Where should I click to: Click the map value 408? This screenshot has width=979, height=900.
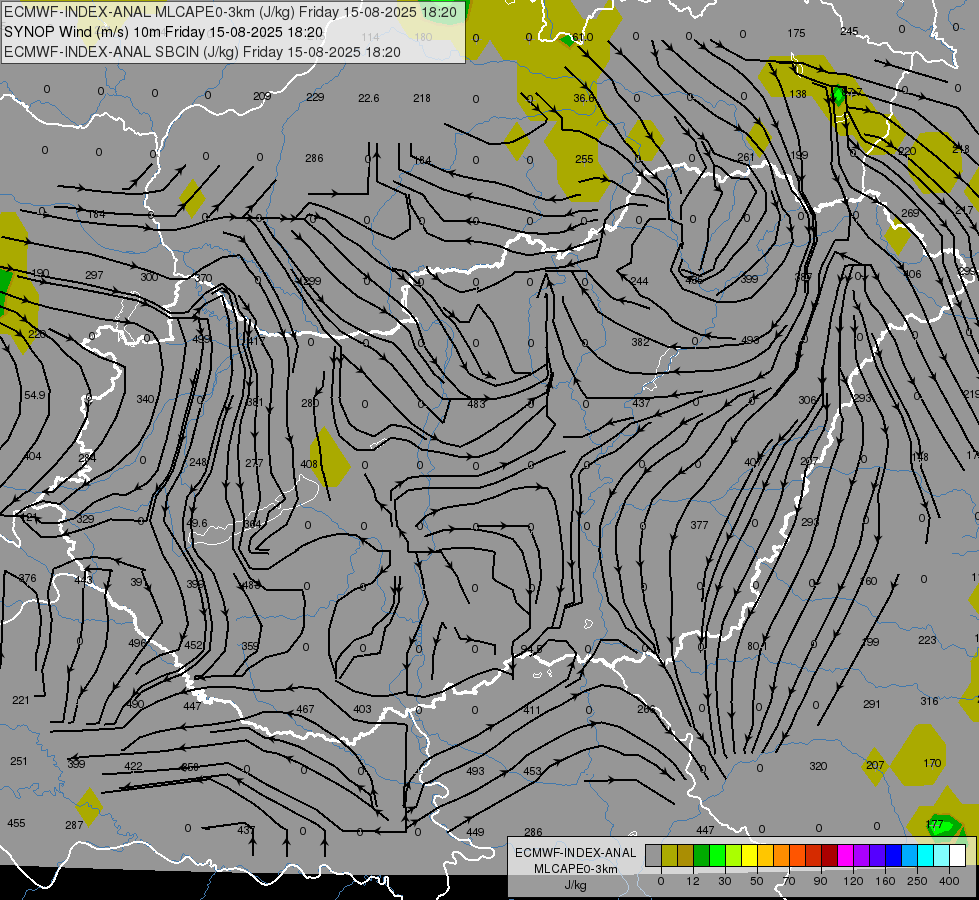(309, 464)
